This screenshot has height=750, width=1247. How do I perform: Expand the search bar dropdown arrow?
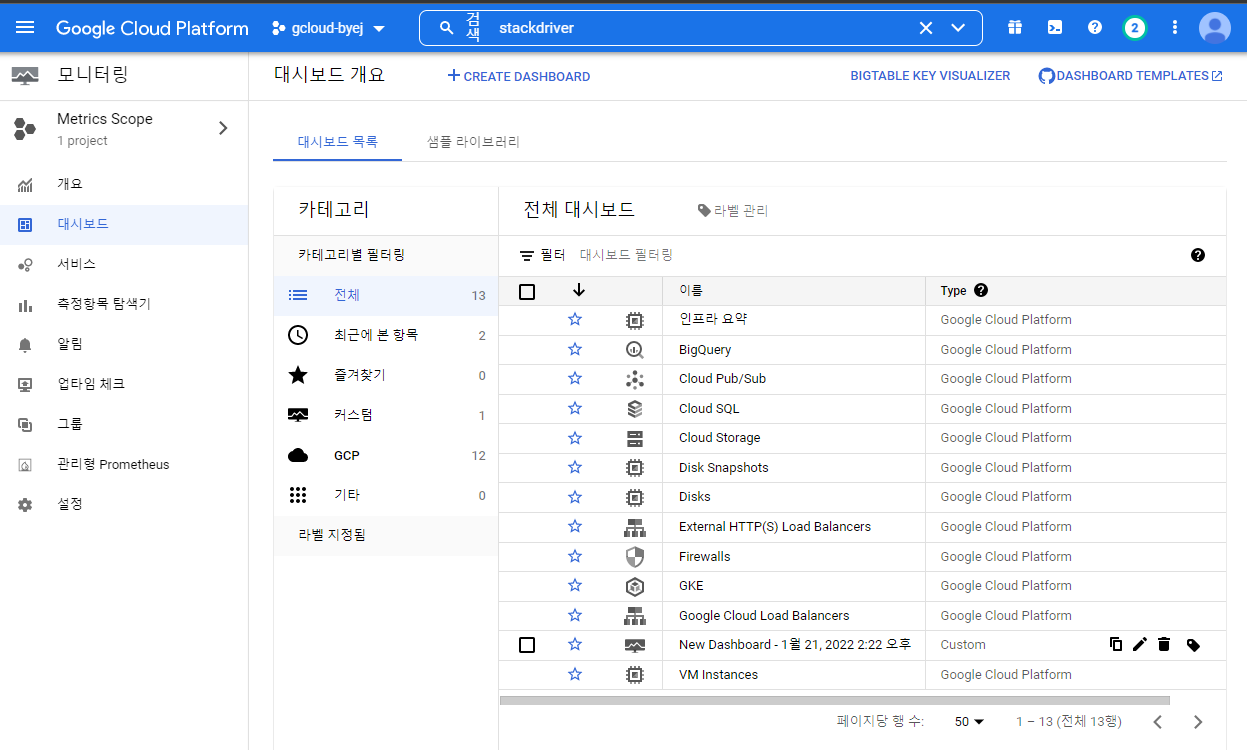click(958, 28)
